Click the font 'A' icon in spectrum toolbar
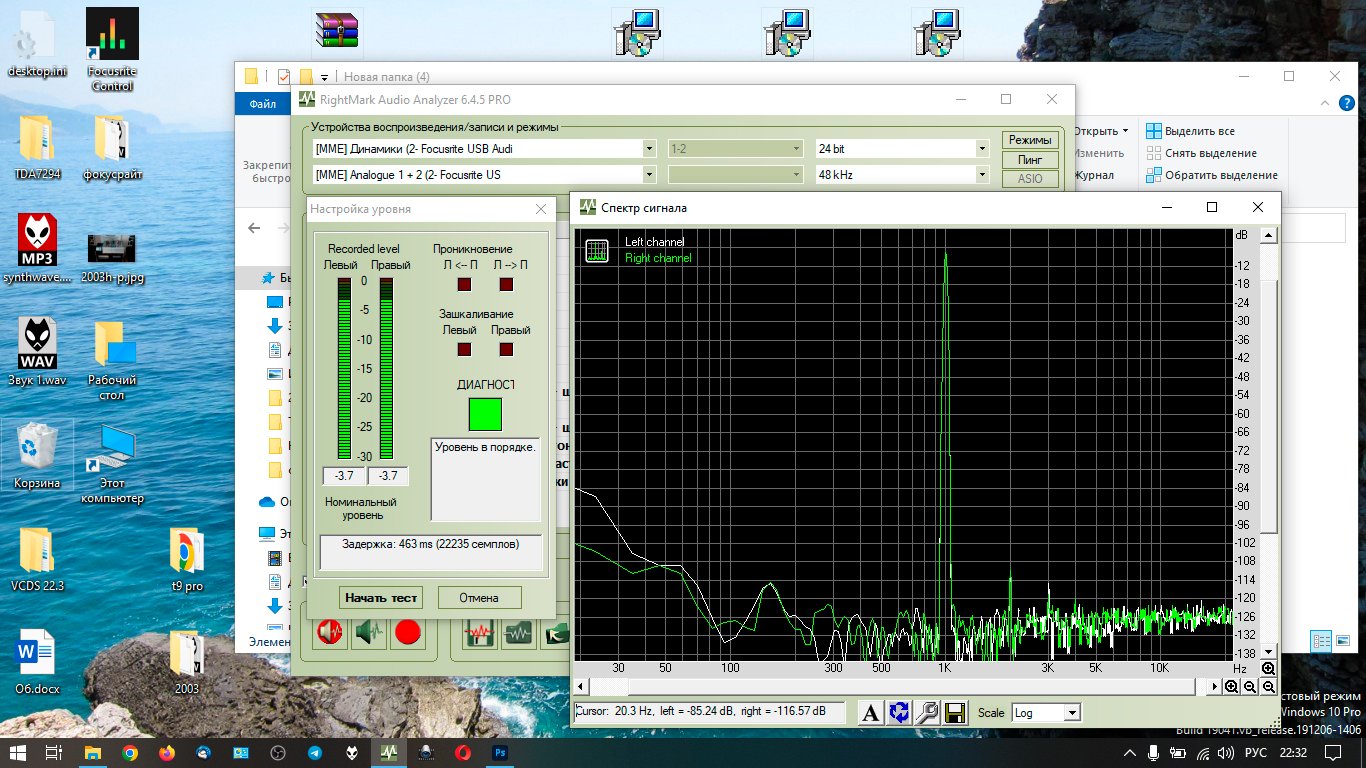This screenshot has height=768, width=1366. (871, 712)
